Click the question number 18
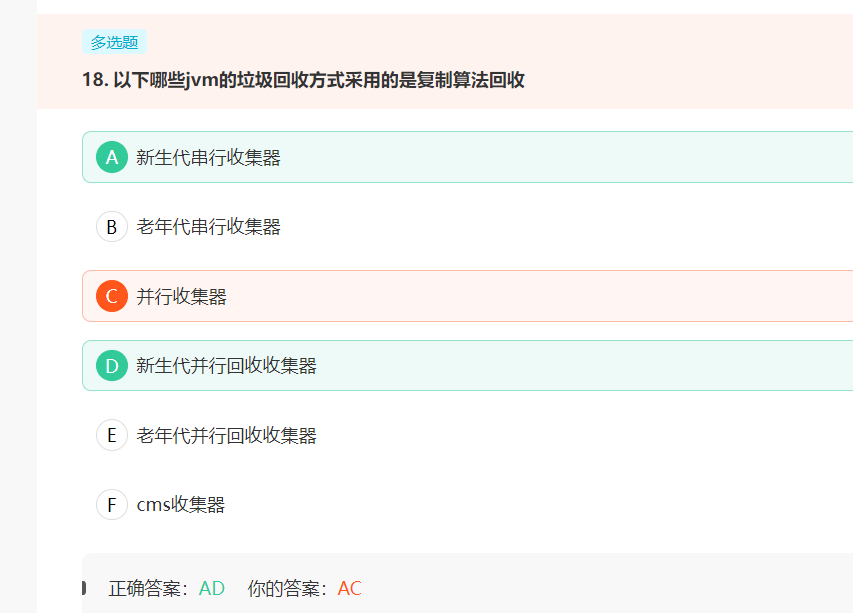 [x=94, y=80]
